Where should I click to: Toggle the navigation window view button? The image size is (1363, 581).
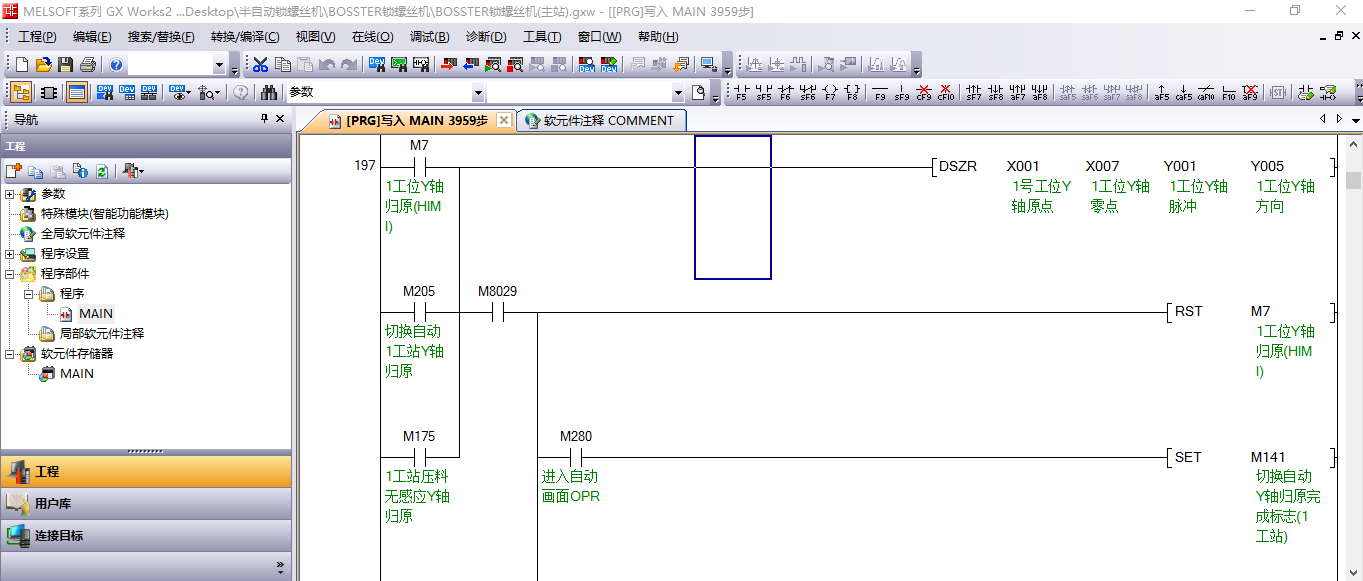point(21,93)
